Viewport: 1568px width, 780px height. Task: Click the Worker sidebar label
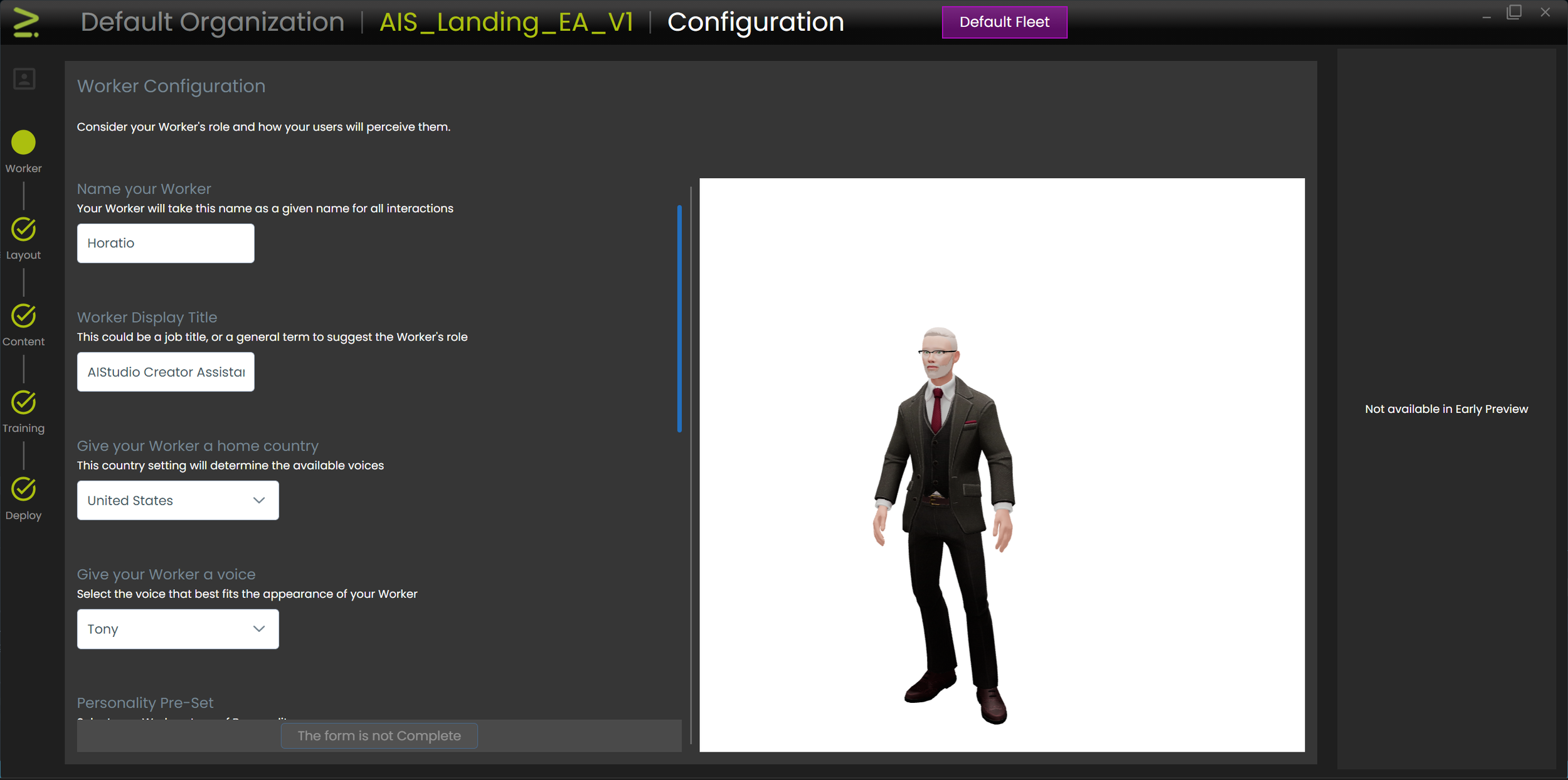tap(23, 169)
